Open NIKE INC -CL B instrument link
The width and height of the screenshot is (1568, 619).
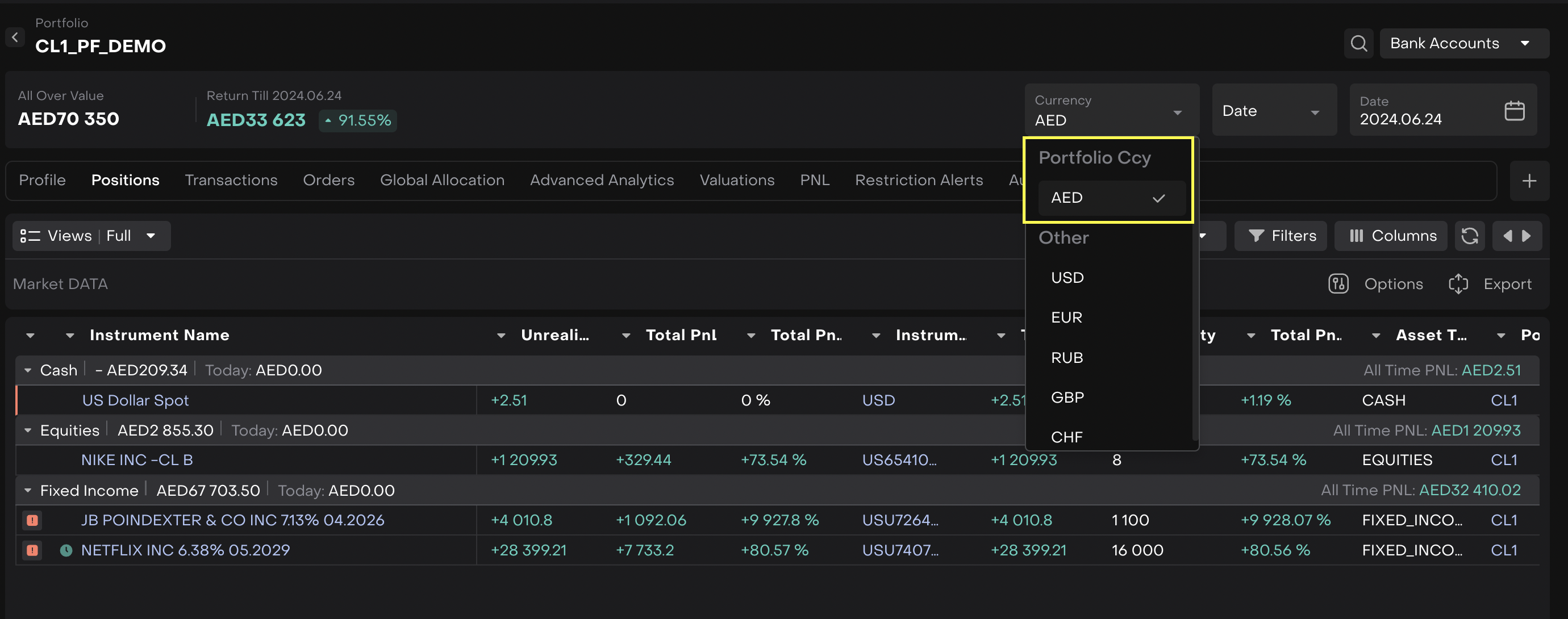pyautogui.click(x=137, y=460)
